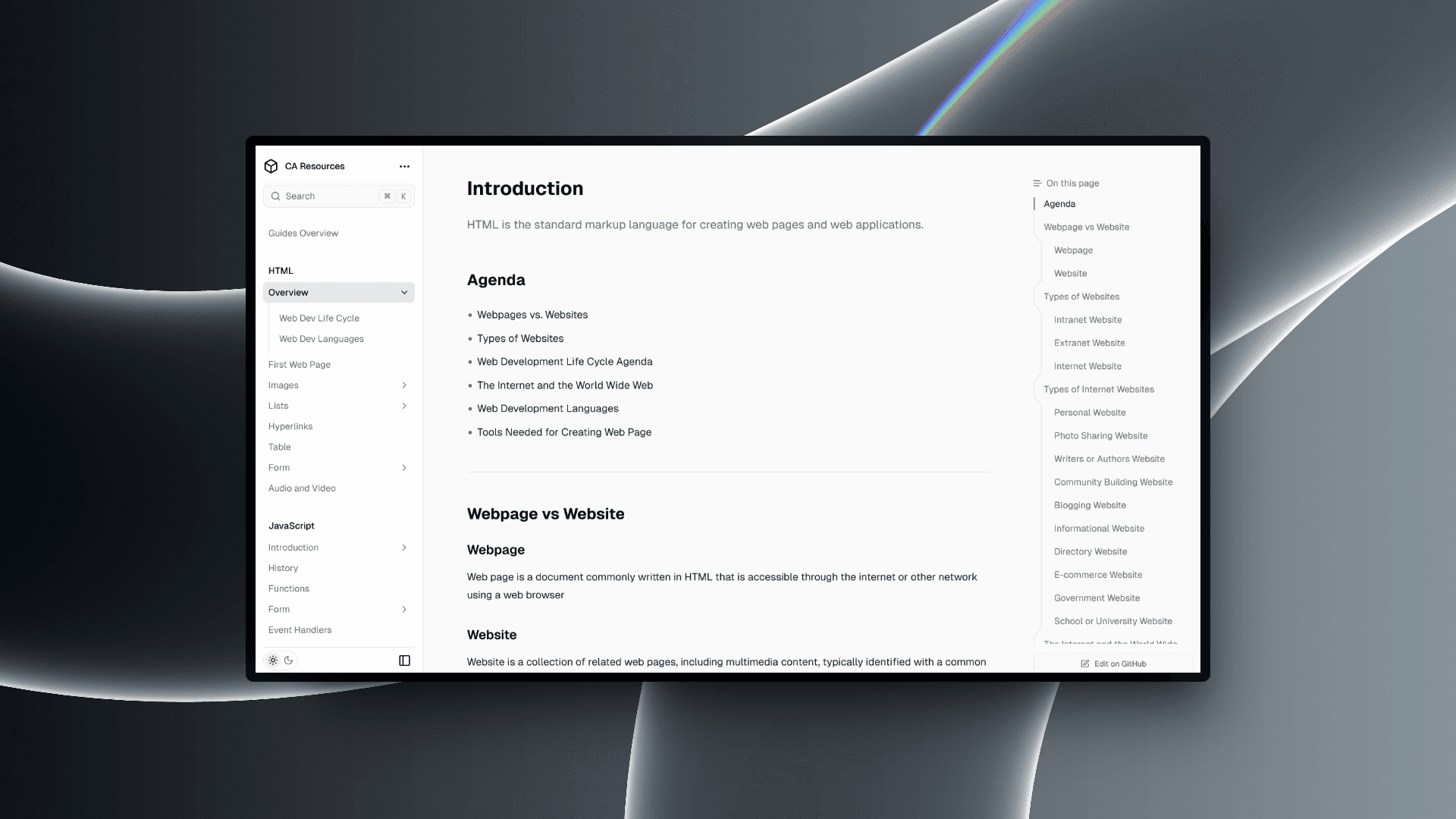This screenshot has width=1456, height=819.
Task: Click Edit on GitHub link
Action: 1113,663
